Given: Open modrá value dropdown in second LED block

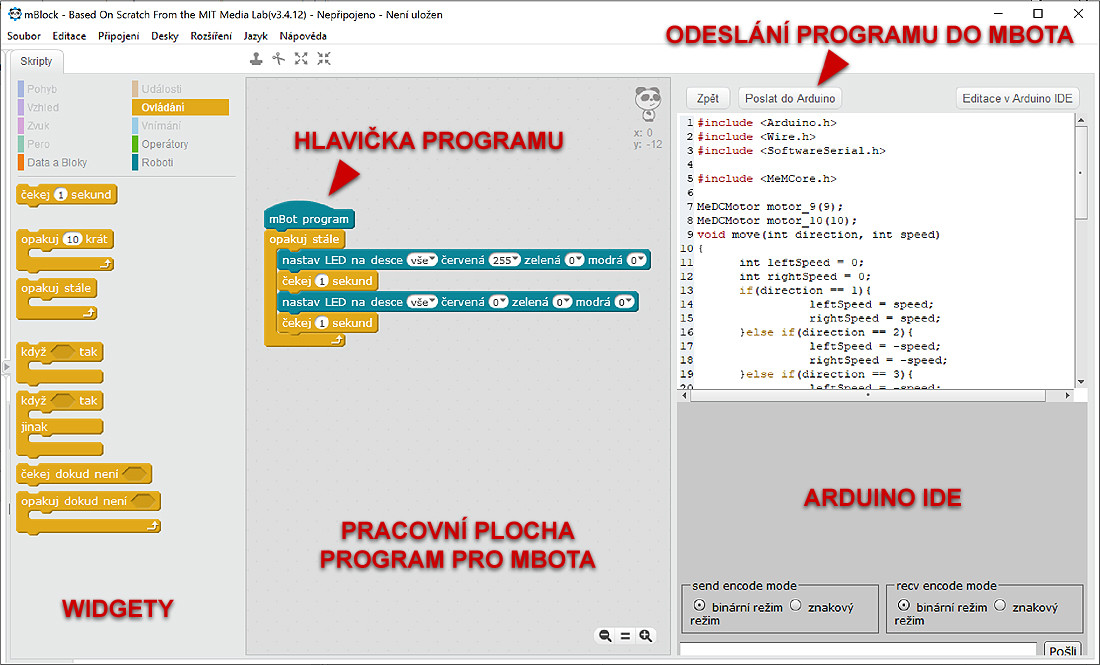Looking at the screenshot, I should point(624,302).
